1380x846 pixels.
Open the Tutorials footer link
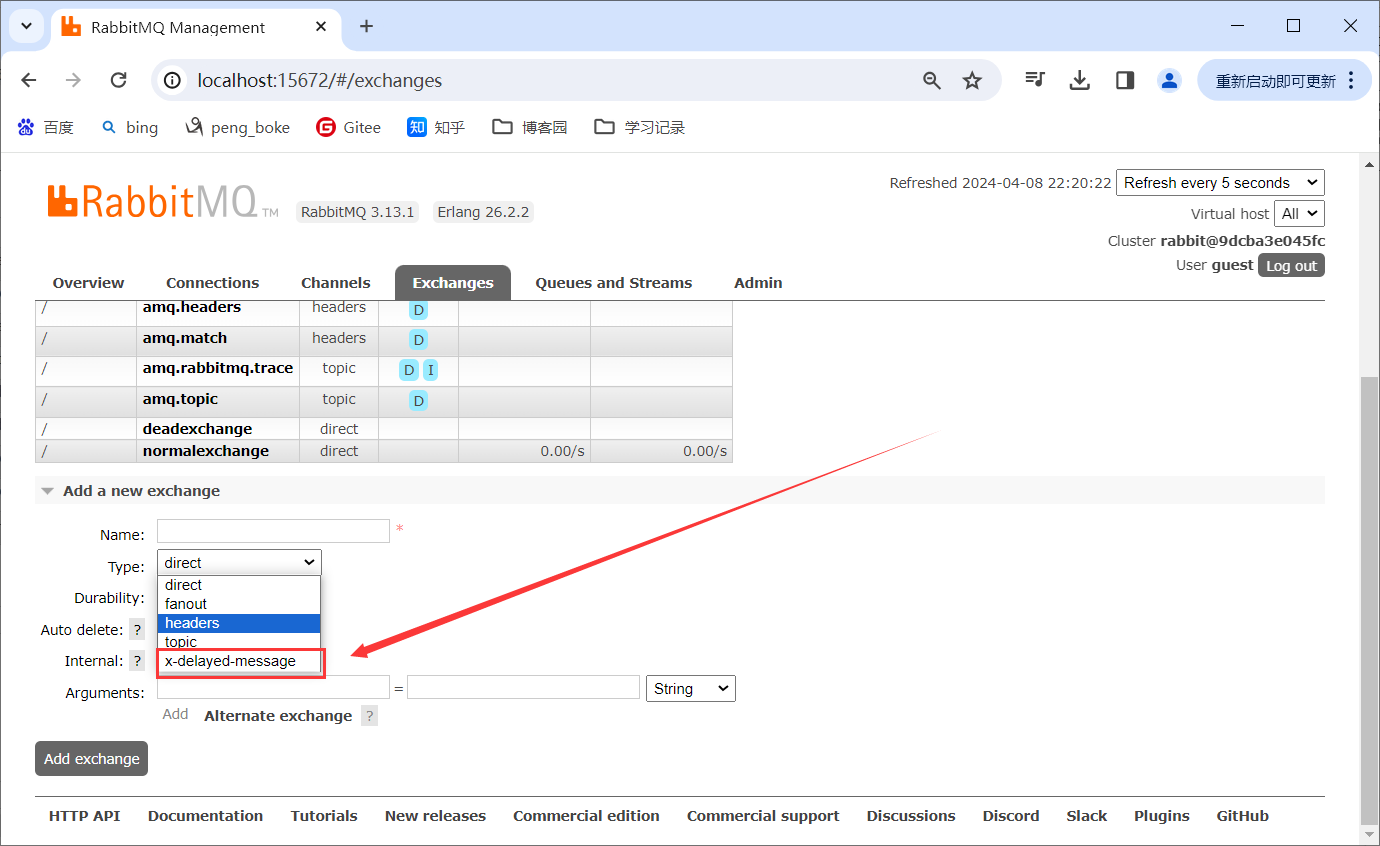tap(324, 816)
